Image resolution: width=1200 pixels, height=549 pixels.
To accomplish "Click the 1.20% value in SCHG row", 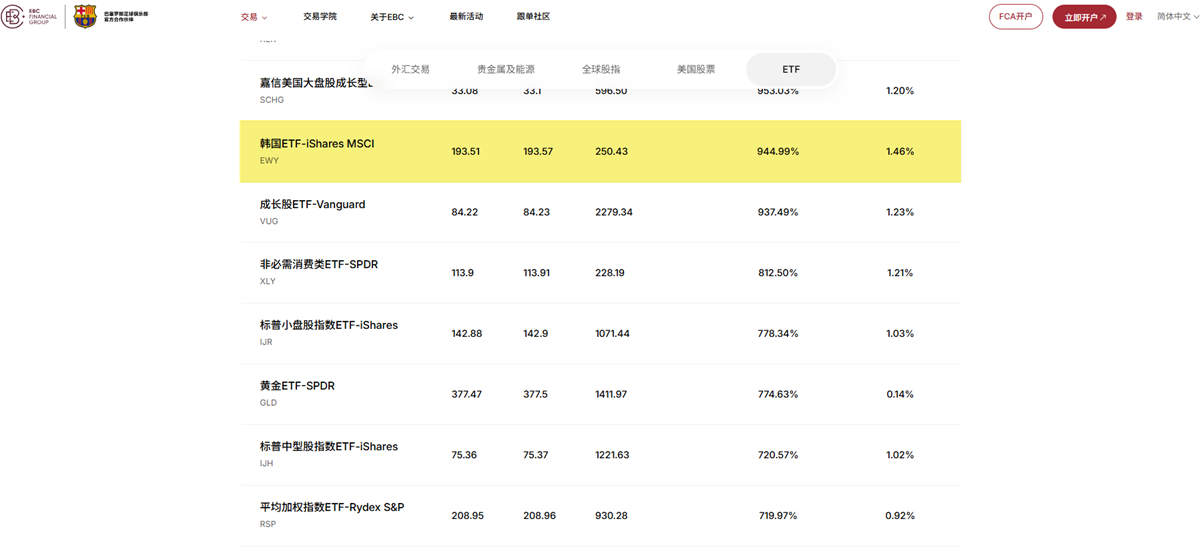I will (x=900, y=91).
